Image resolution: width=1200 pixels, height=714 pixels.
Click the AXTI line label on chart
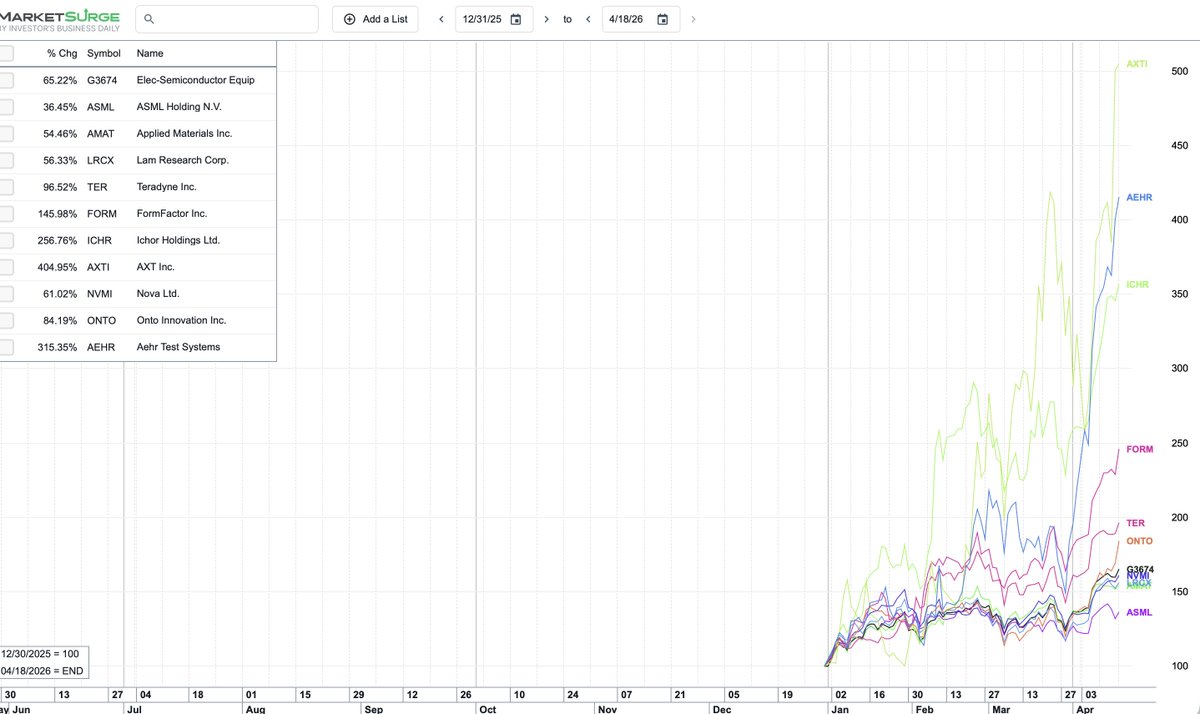pos(1137,64)
